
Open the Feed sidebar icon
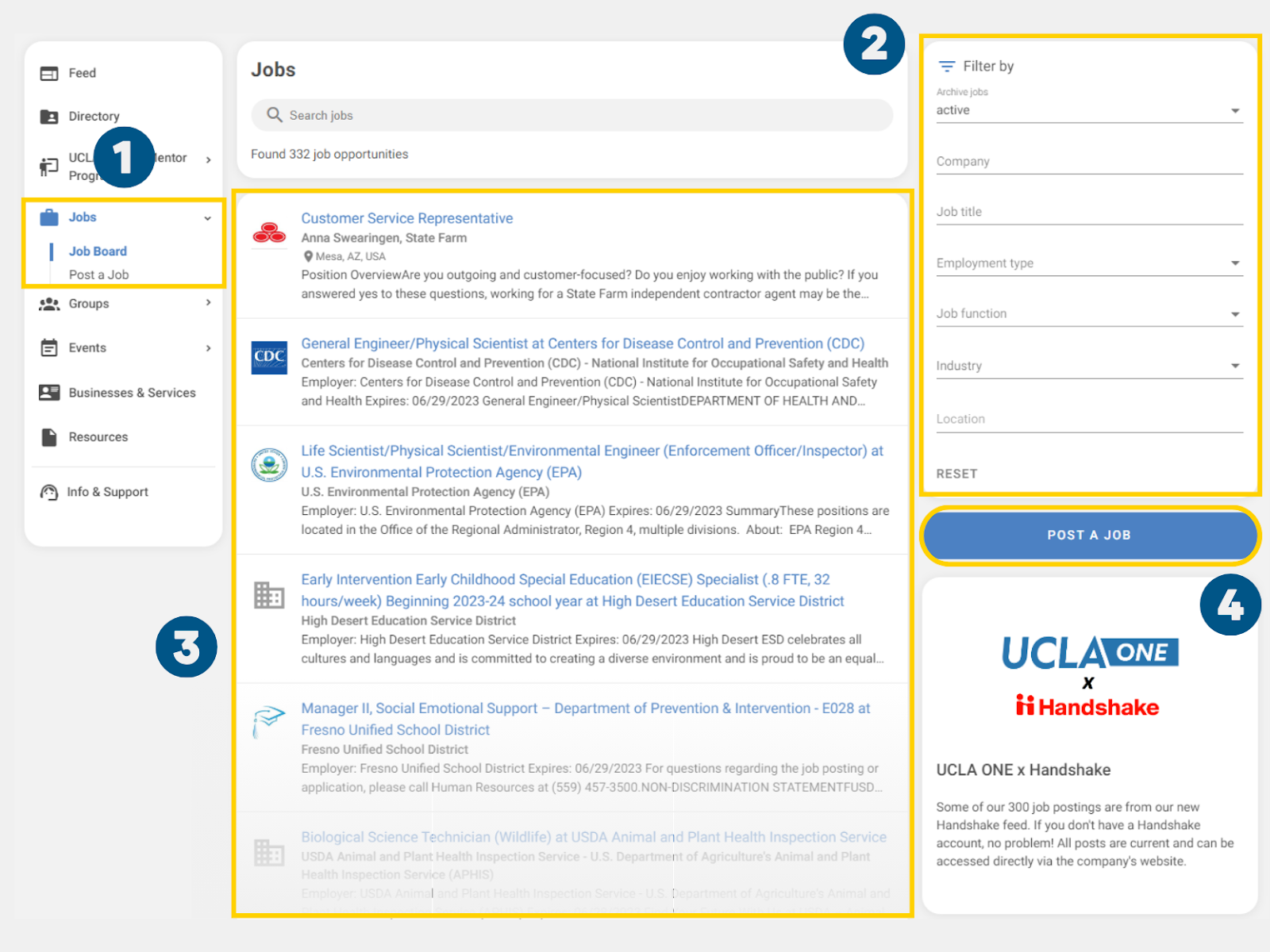coord(49,73)
